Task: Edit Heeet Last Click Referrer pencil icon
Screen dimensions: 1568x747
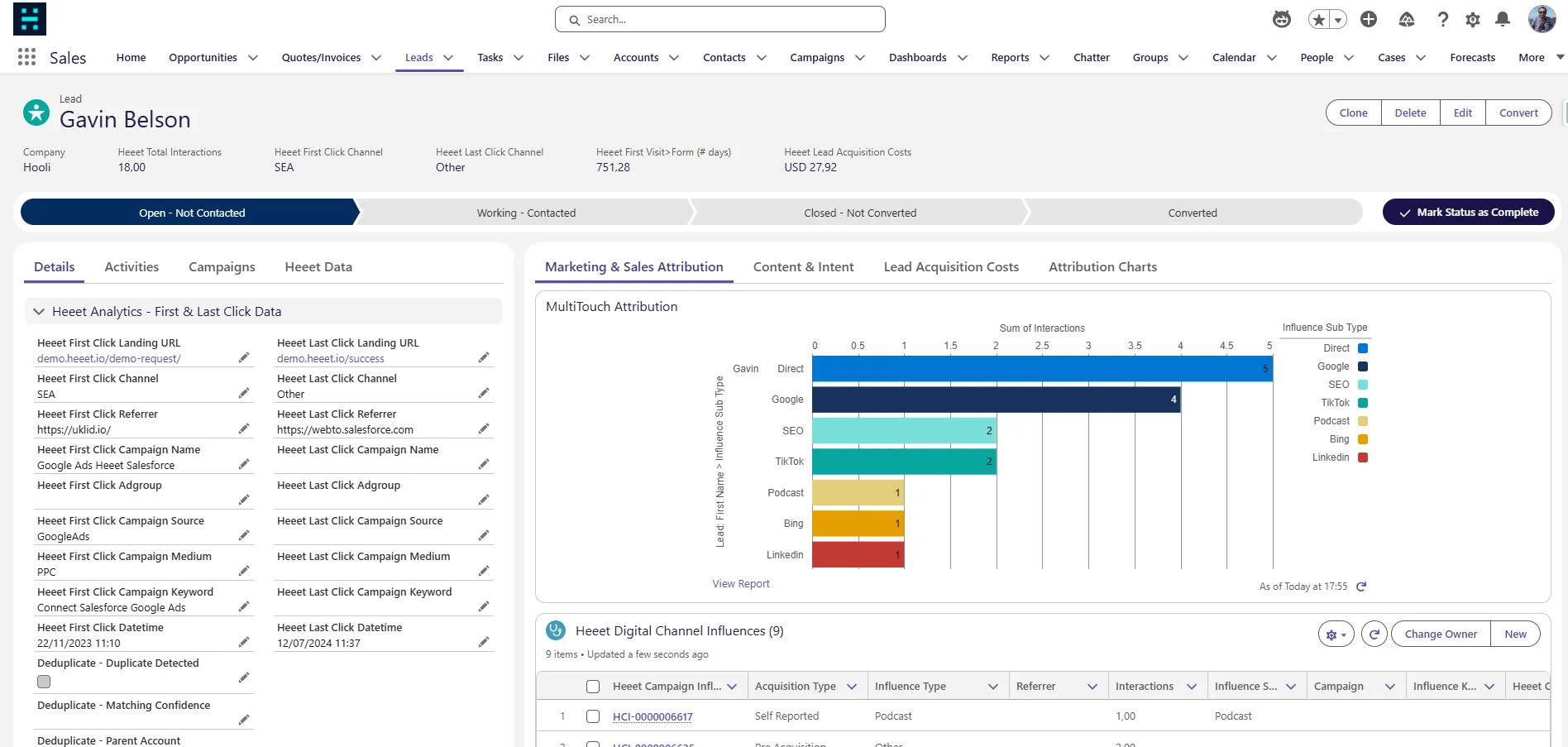Action: tap(484, 429)
